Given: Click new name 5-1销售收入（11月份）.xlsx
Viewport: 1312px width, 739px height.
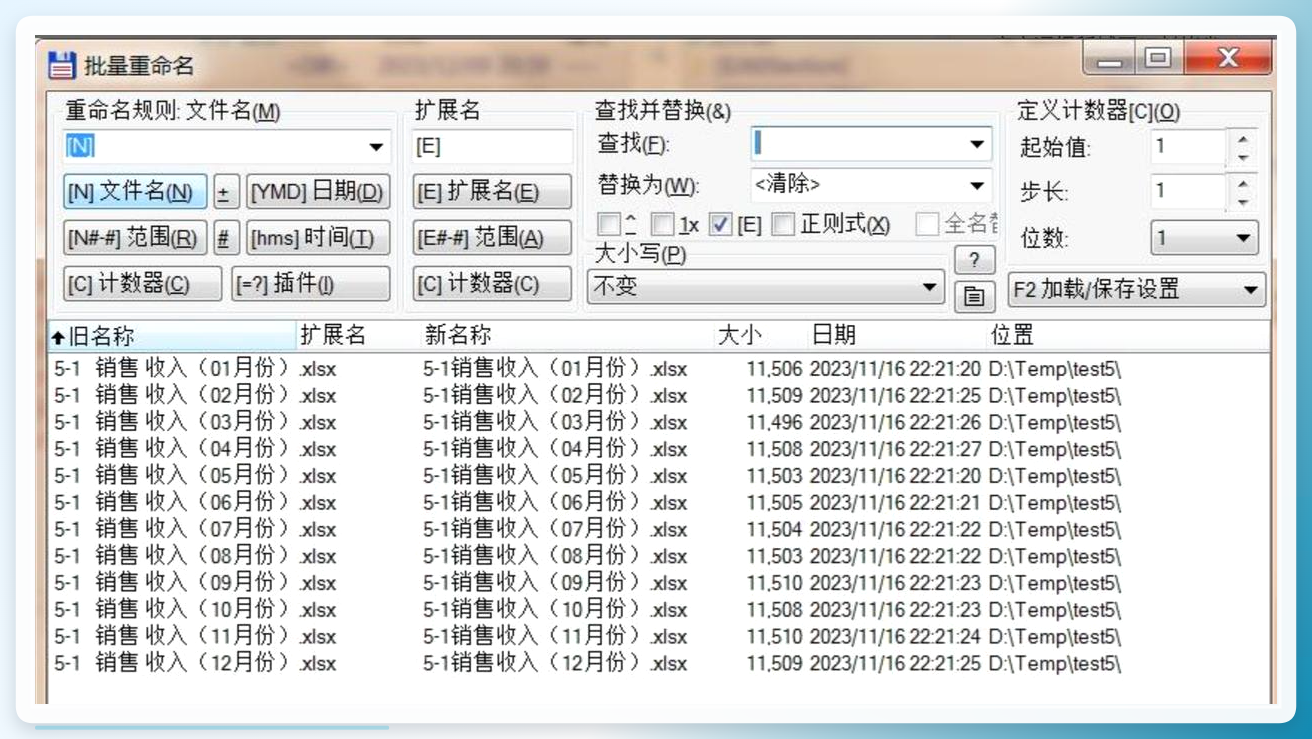Looking at the screenshot, I should 555,636.
